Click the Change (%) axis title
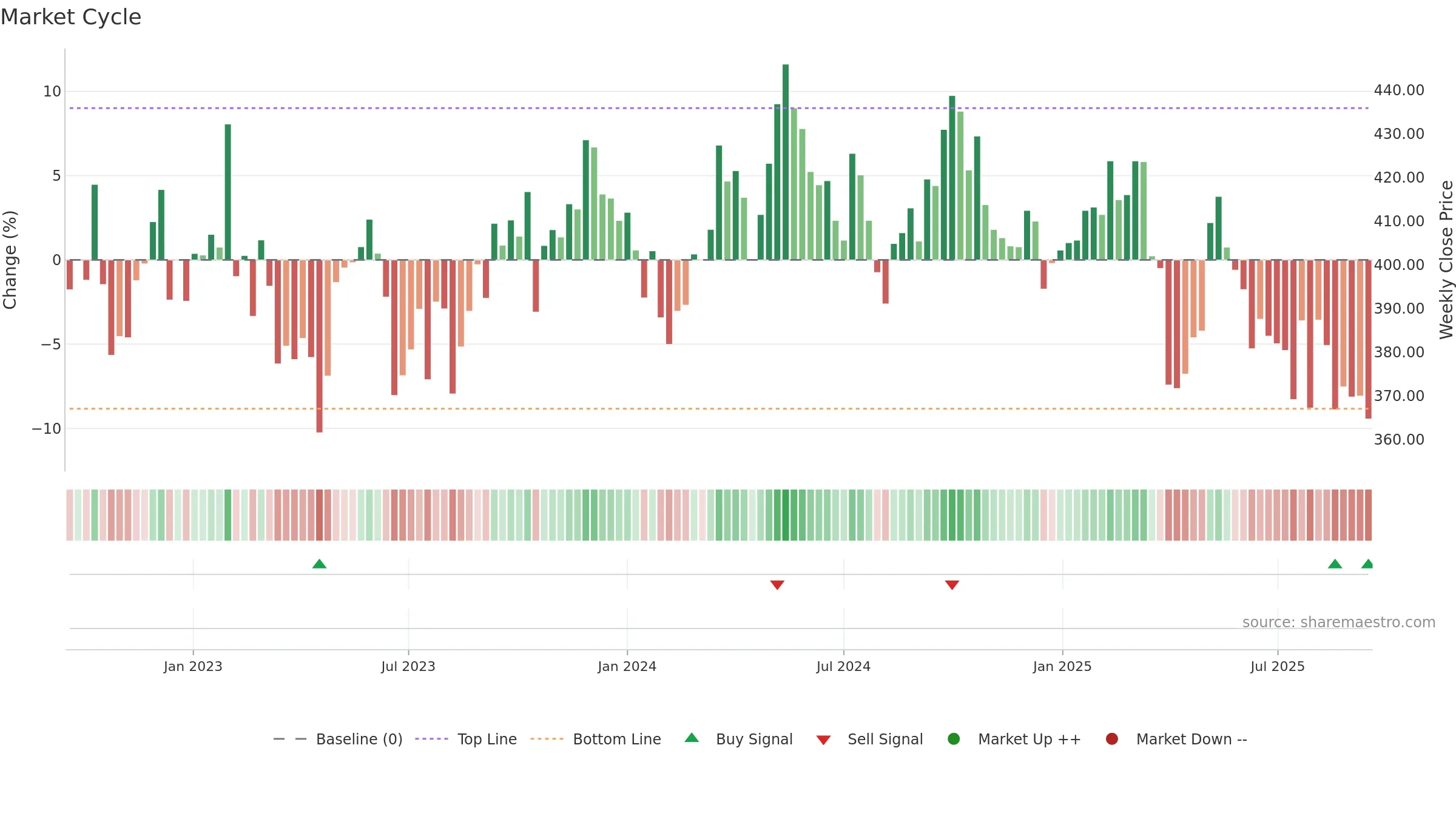Image resolution: width=1456 pixels, height=819 pixels. point(10,260)
